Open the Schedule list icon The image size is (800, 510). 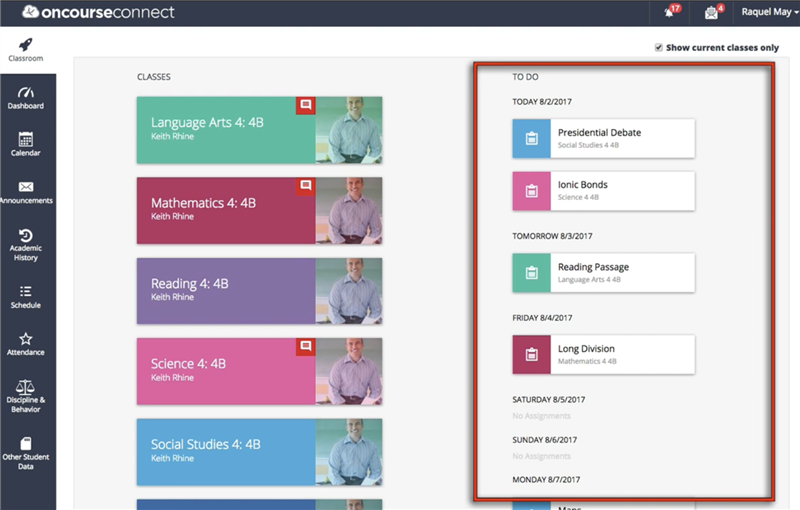(26, 291)
